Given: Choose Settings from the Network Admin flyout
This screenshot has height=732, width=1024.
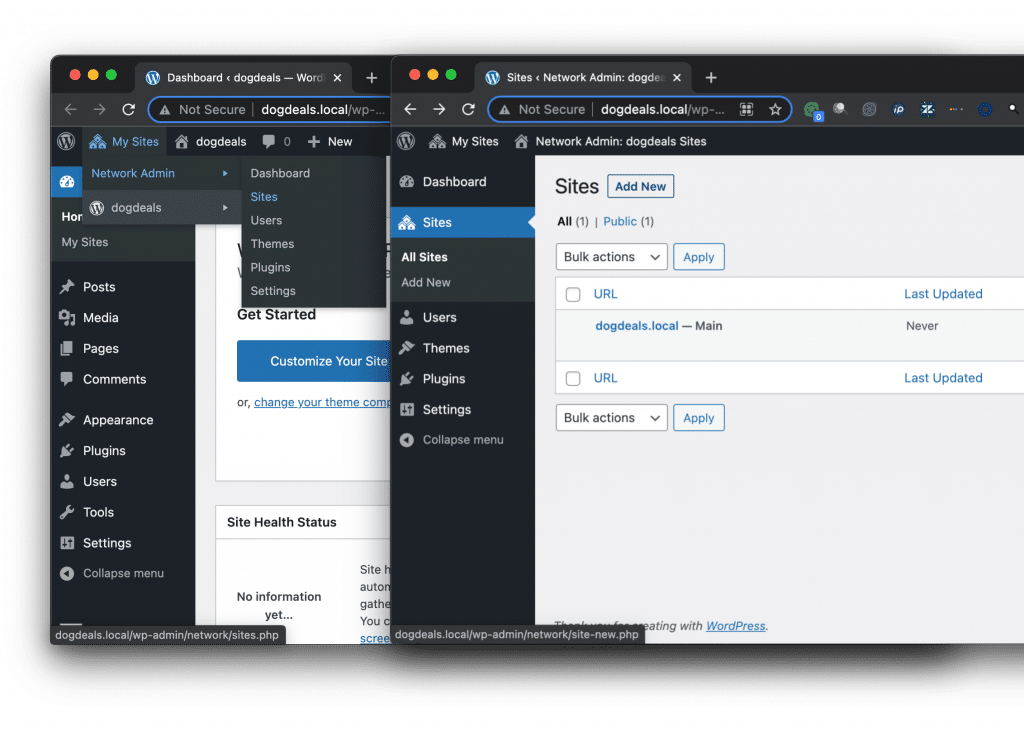Looking at the screenshot, I should click(273, 291).
